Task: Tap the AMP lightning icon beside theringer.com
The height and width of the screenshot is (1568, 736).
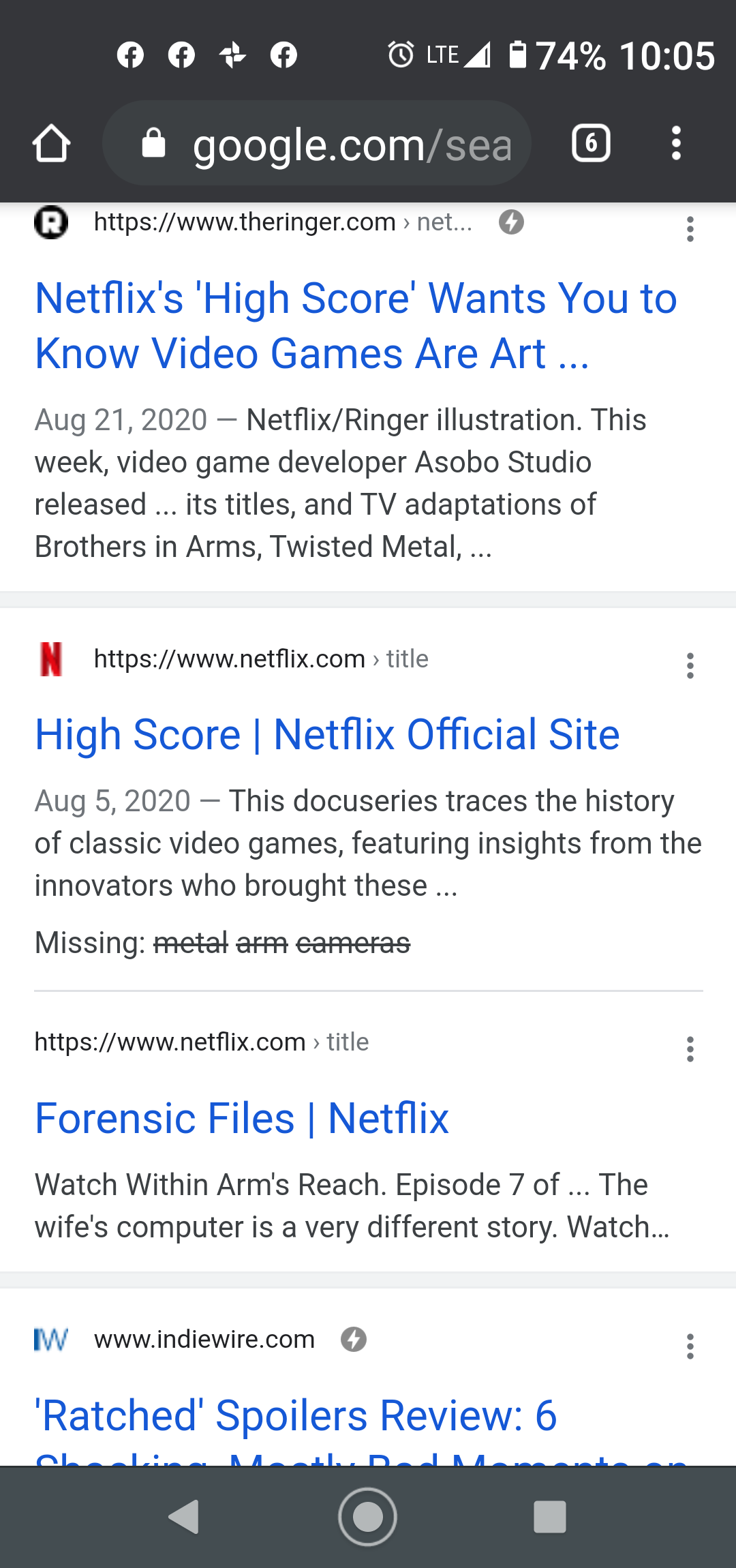Action: point(511,222)
